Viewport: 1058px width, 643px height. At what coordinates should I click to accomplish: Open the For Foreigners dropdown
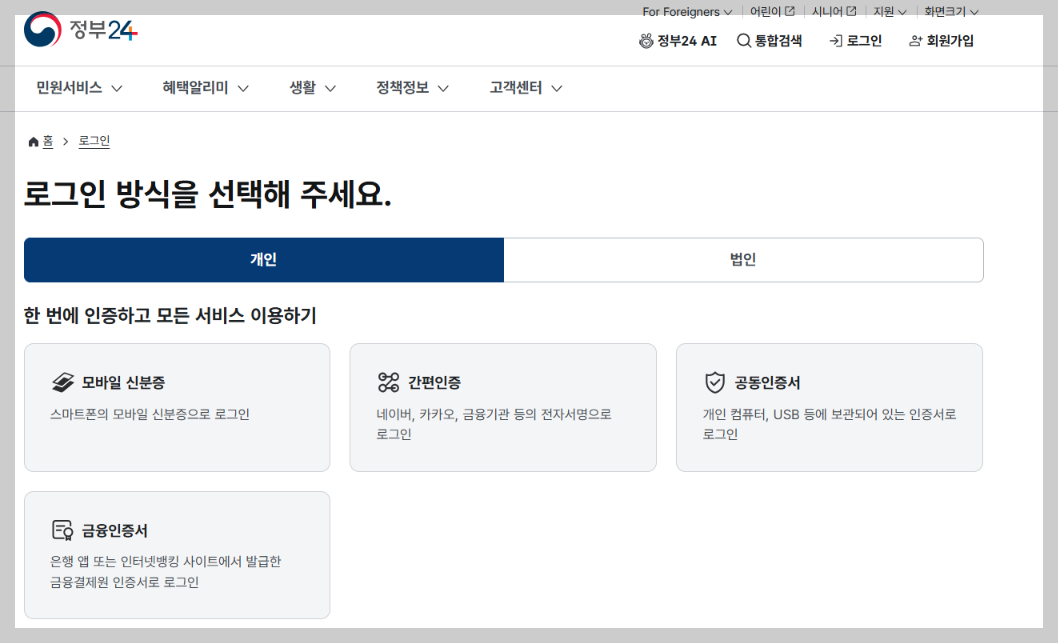click(687, 12)
